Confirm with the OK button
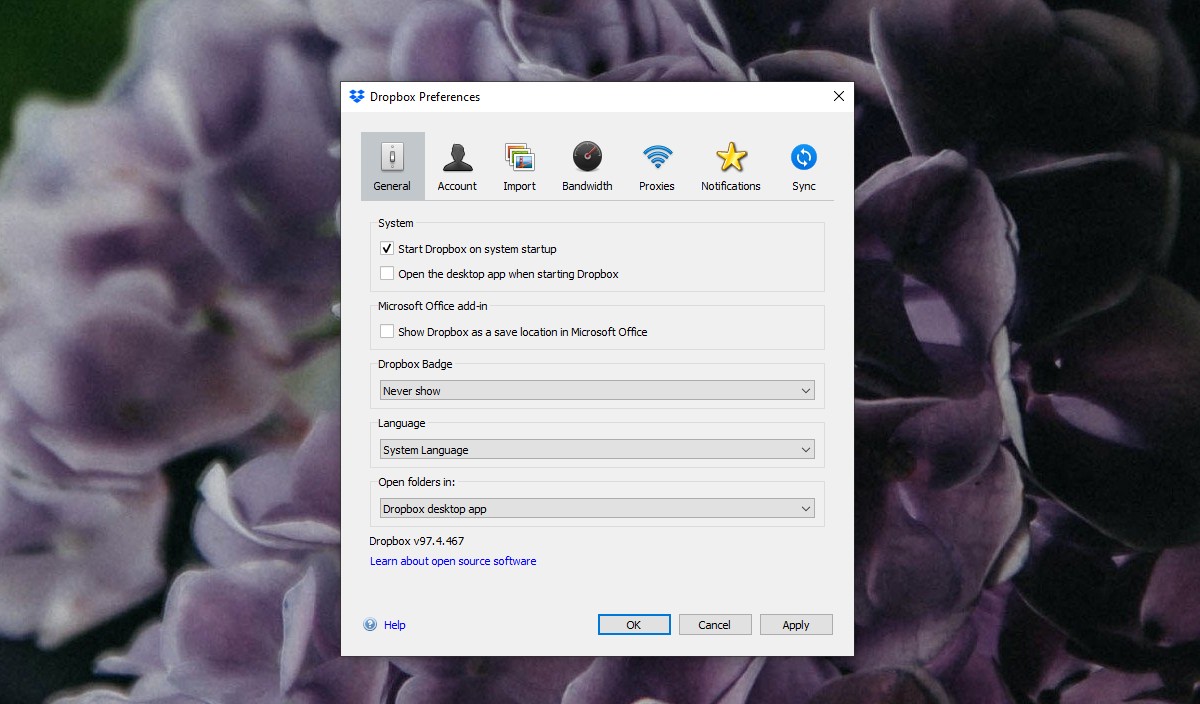The height and width of the screenshot is (704, 1200). coord(634,625)
